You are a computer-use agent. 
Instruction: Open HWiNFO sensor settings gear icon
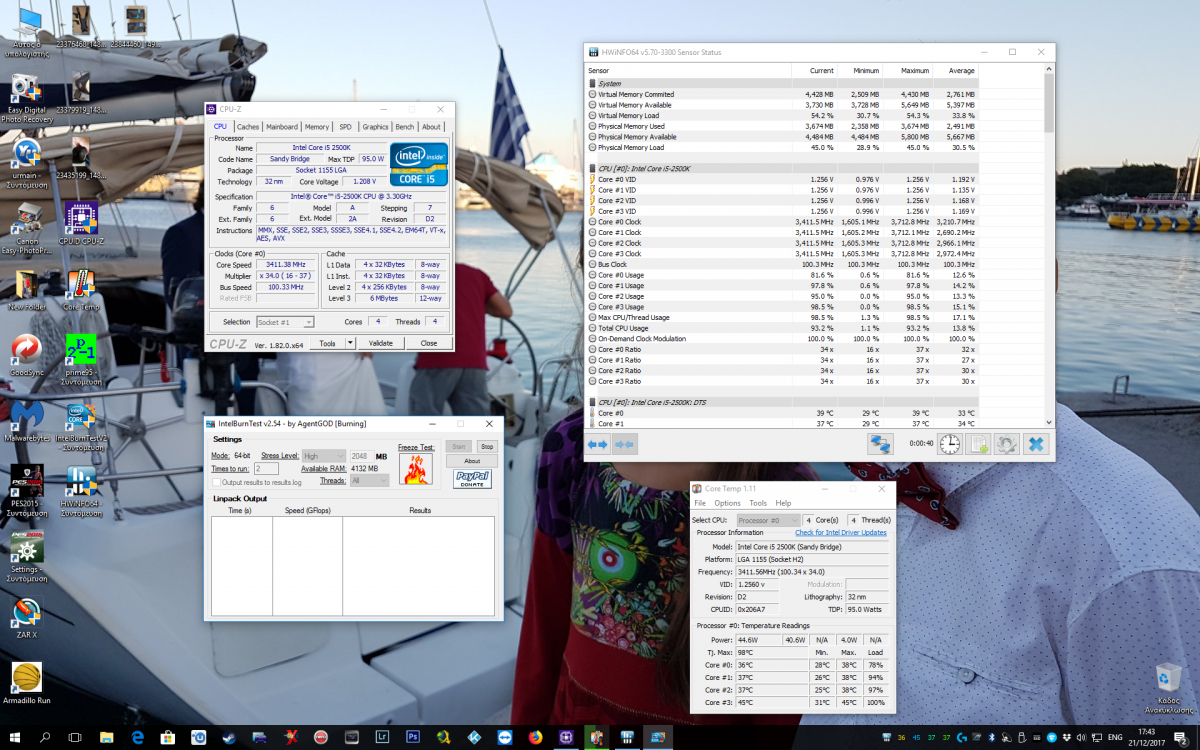tap(1007, 444)
